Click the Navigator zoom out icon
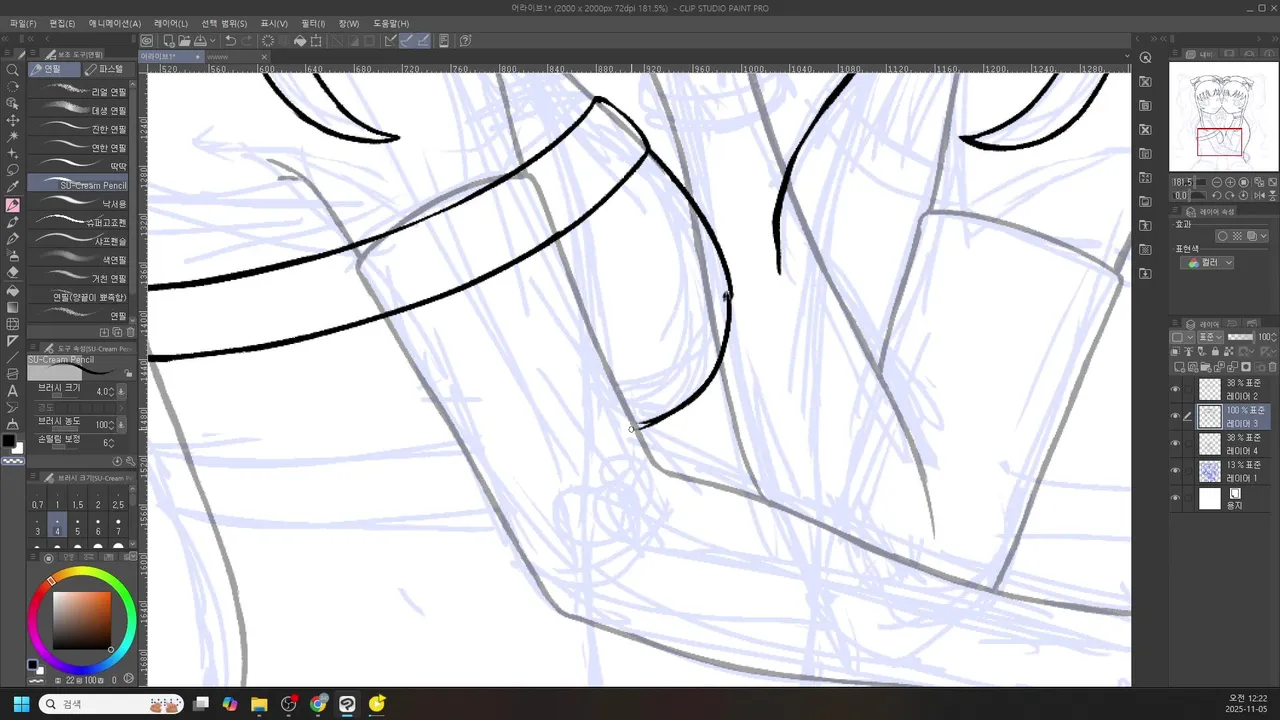 tap(1215, 183)
